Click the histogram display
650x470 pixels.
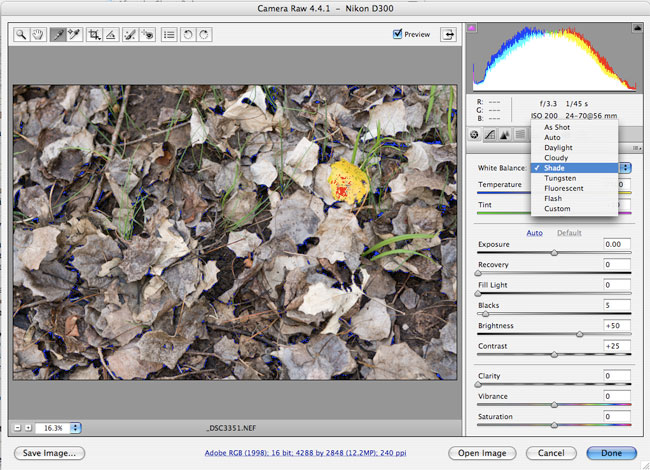555,58
